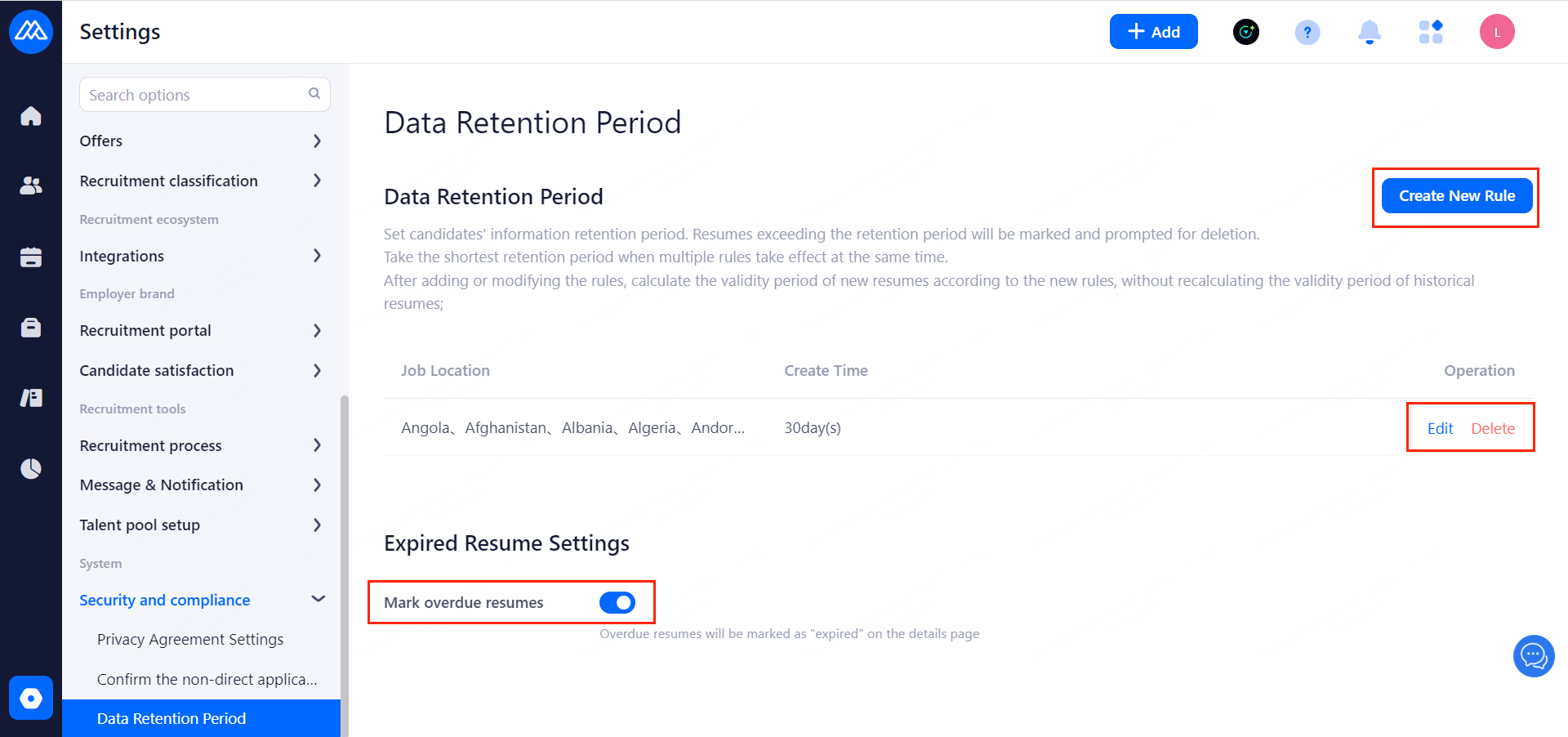This screenshot has height=737, width=1568.
Task: Click the pie chart reports icon
Action: (x=31, y=469)
